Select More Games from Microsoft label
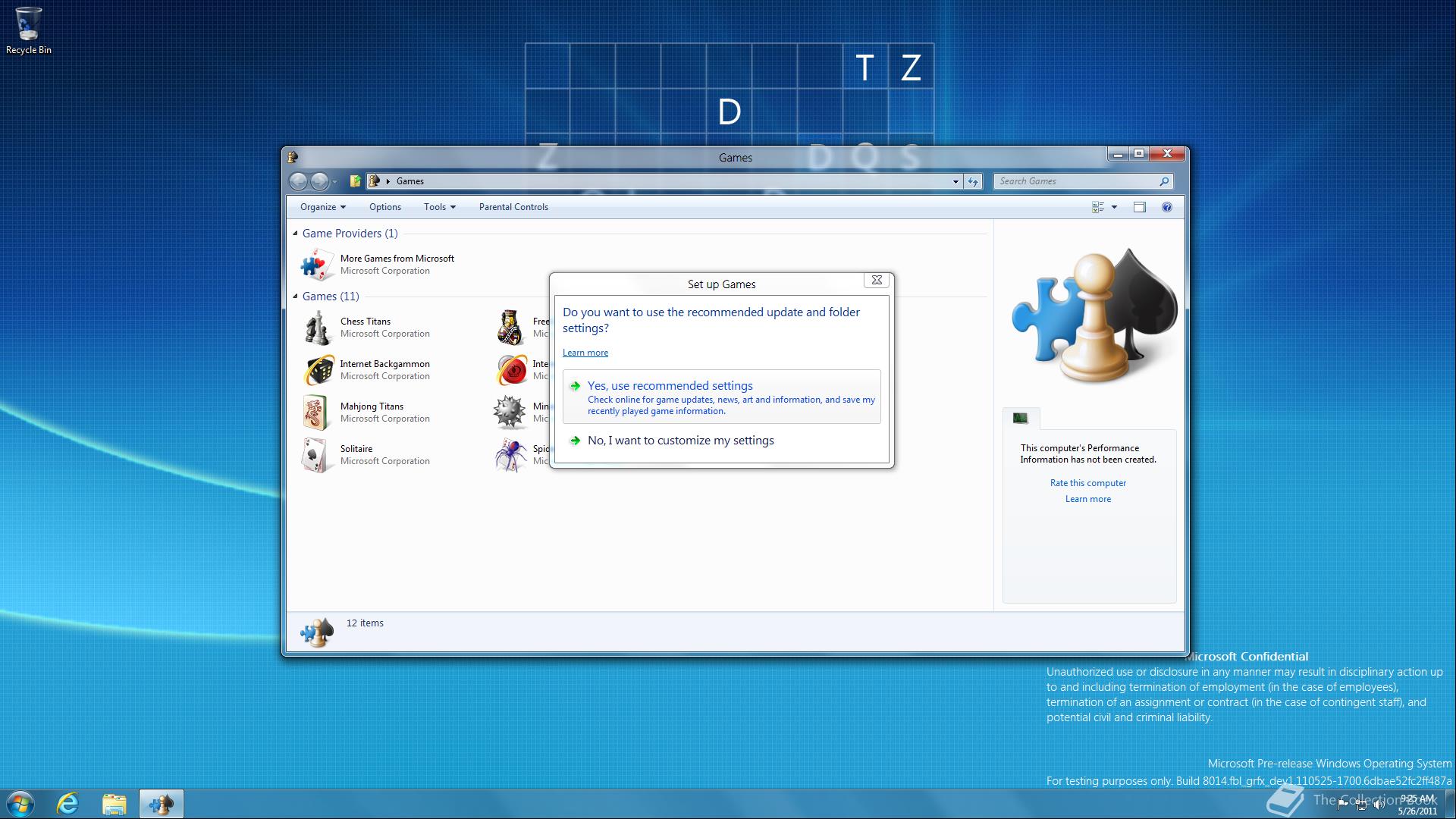 tap(397, 259)
